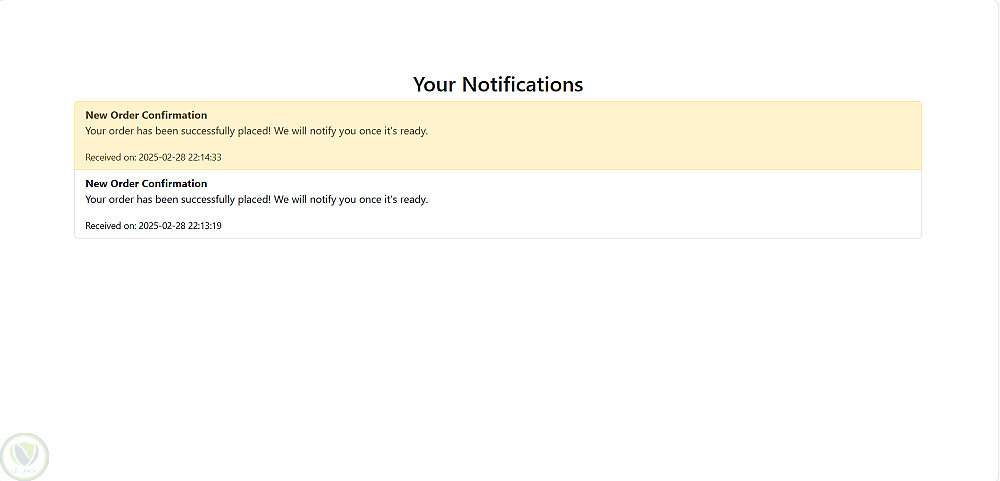Click "Received on:" label in the white notification
1000x481 pixels.
[110, 226]
